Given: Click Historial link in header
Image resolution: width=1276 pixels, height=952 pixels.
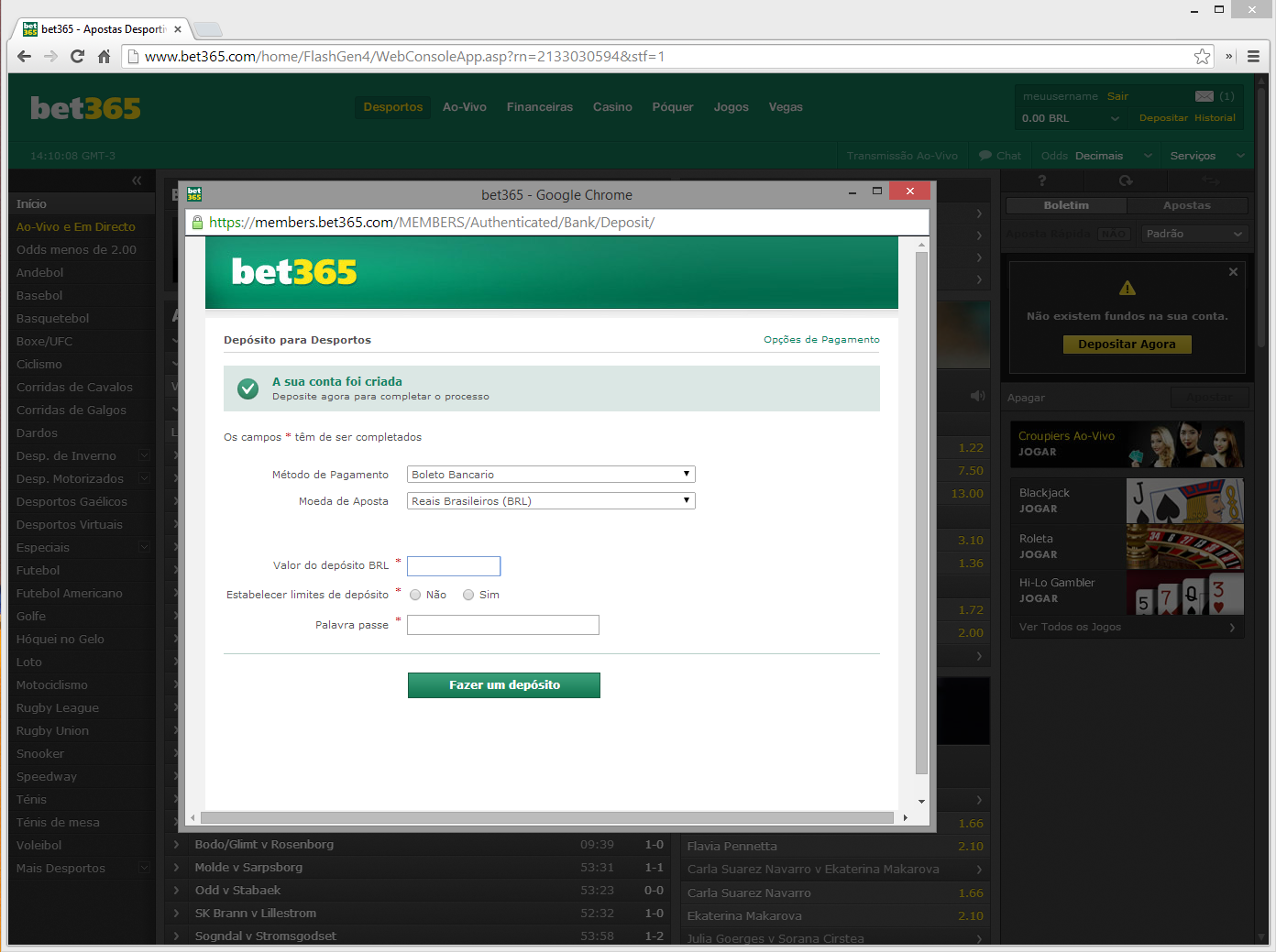Looking at the screenshot, I should [1215, 118].
